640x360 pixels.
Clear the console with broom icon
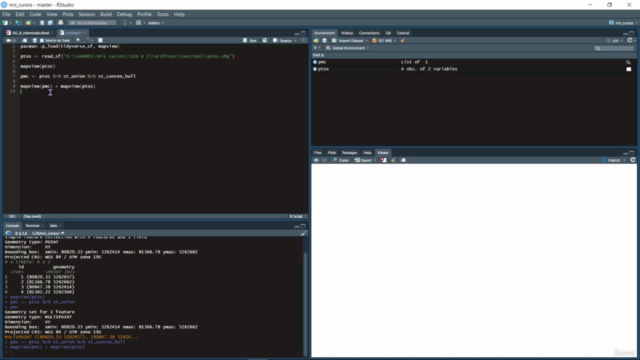coord(303,233)
